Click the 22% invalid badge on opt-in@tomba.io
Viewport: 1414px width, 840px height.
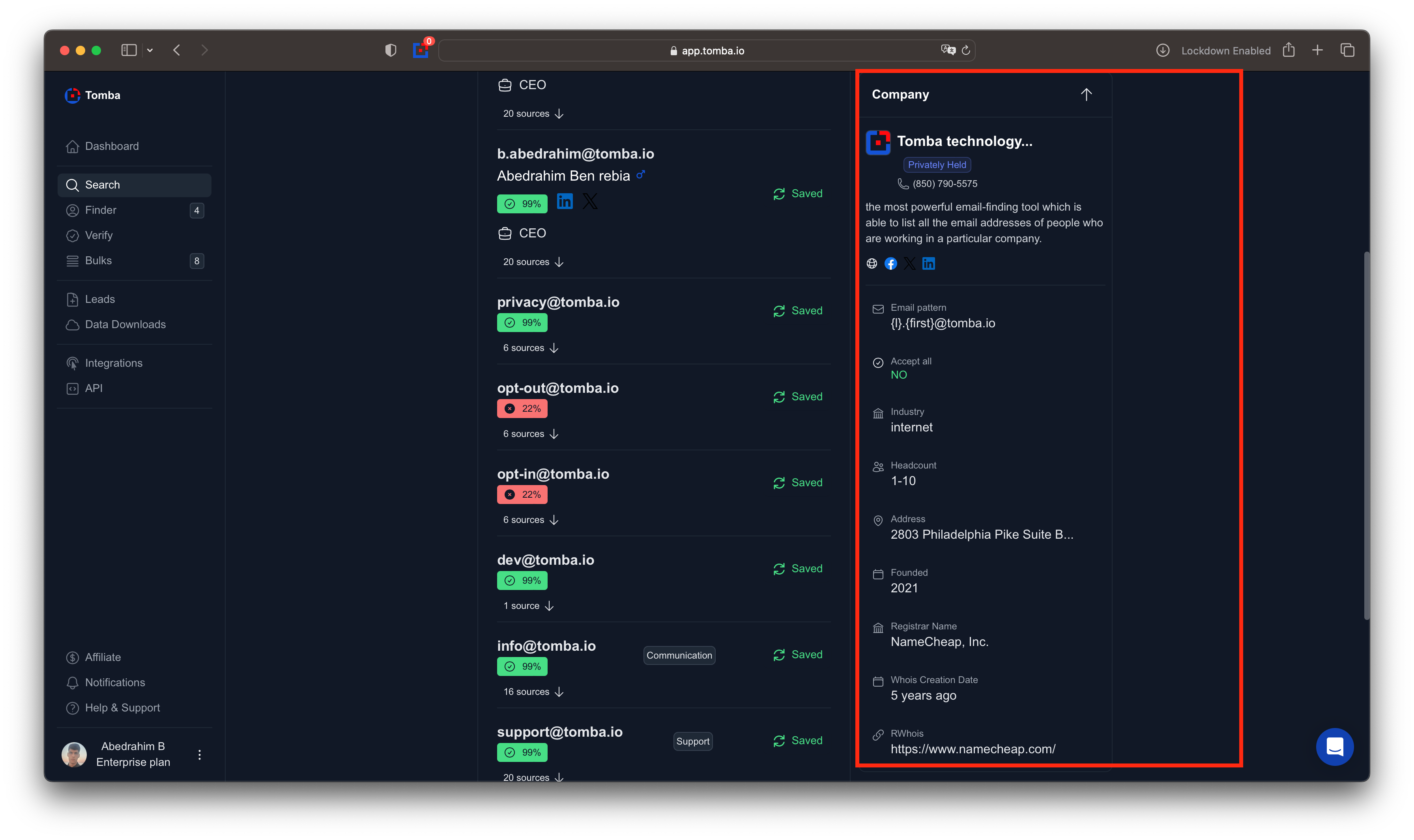click(x=522, y=495)
